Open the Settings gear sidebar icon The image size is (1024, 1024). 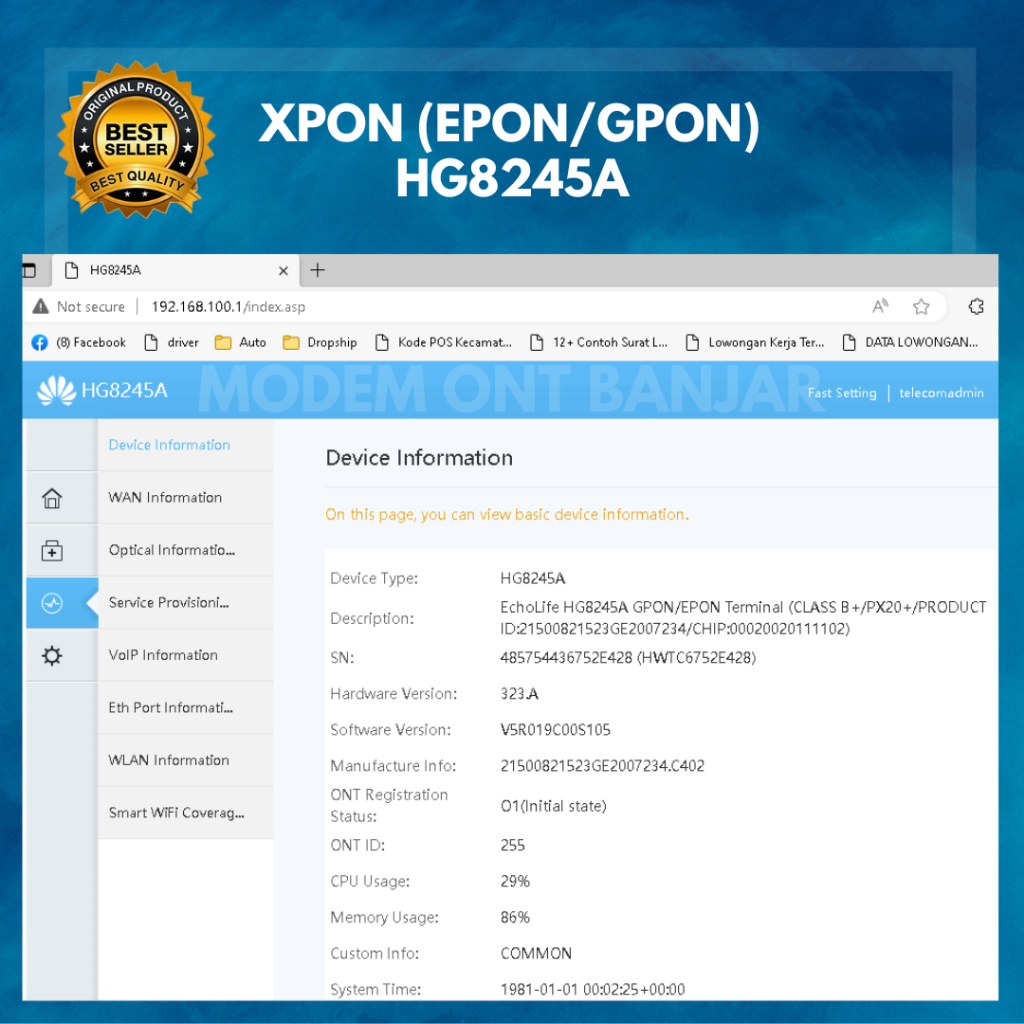52,656
